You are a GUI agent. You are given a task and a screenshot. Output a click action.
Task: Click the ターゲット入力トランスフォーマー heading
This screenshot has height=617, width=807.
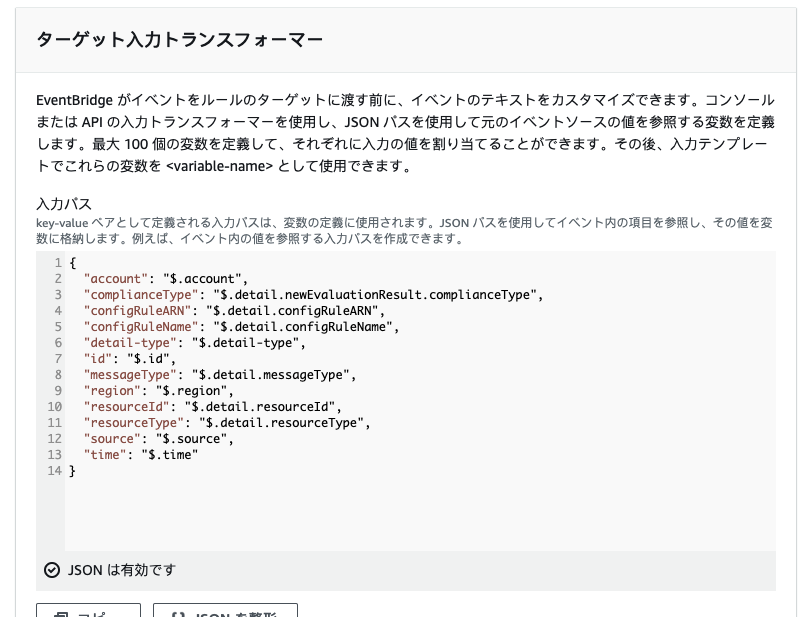tap(180, 40)
